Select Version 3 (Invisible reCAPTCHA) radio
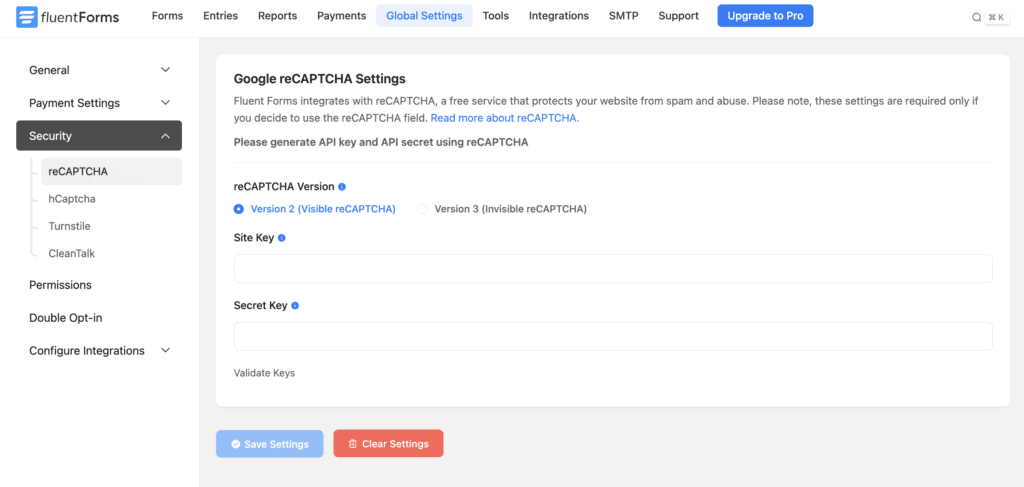Viewport: 1024px width, 487px height. [x=423, y=209]
